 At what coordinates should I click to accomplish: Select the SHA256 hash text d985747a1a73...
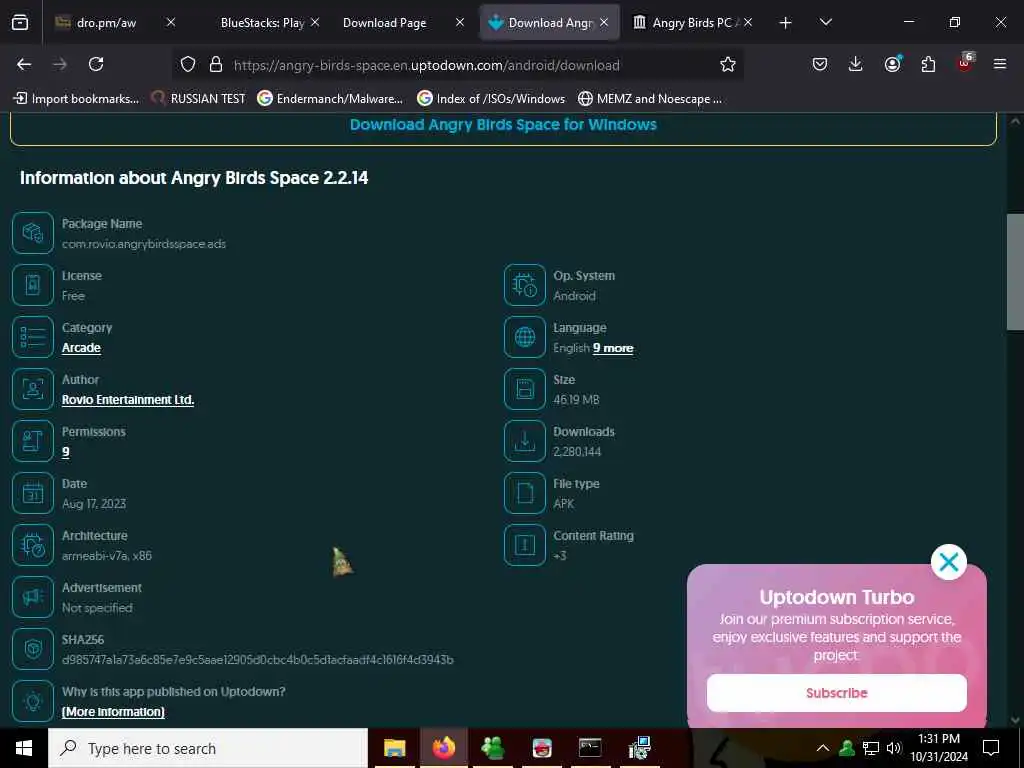pyautogui.click(x=257, y=660)
